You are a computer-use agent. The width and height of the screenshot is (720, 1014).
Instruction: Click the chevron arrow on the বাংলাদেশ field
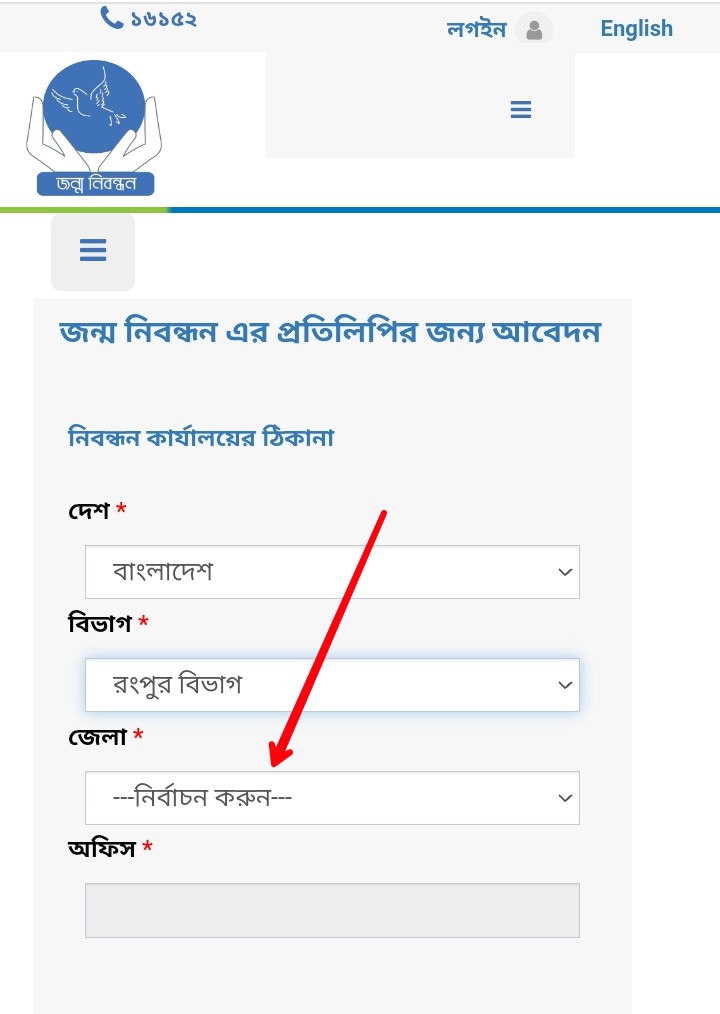[565, 572]
